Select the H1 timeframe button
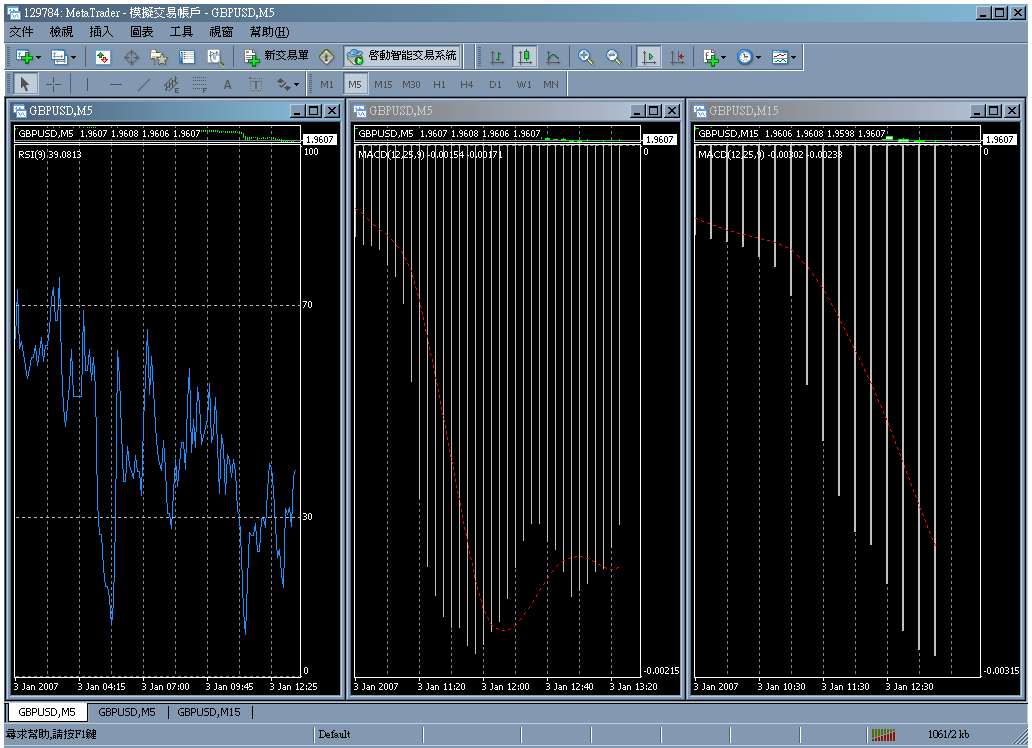 [439, 85]
